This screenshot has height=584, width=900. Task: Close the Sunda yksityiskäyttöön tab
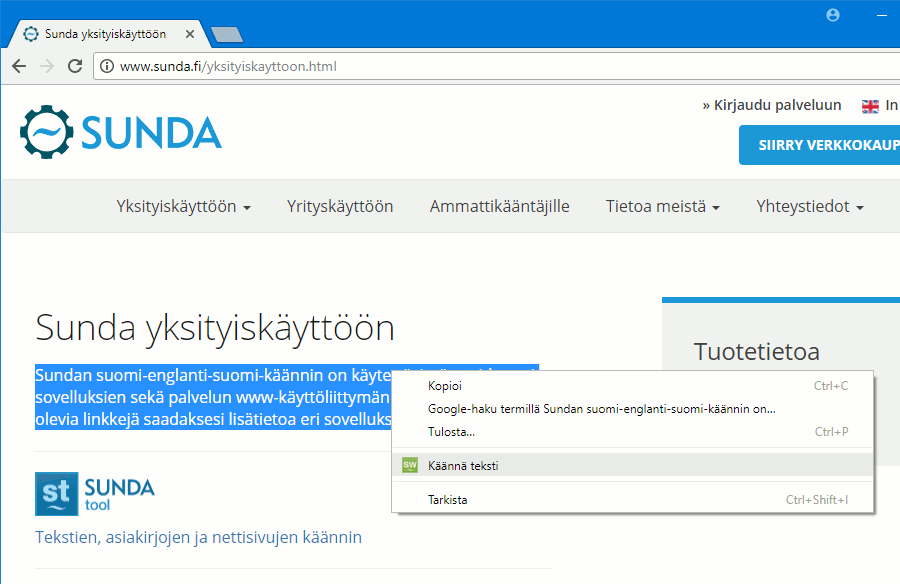[x=190, y=34]
